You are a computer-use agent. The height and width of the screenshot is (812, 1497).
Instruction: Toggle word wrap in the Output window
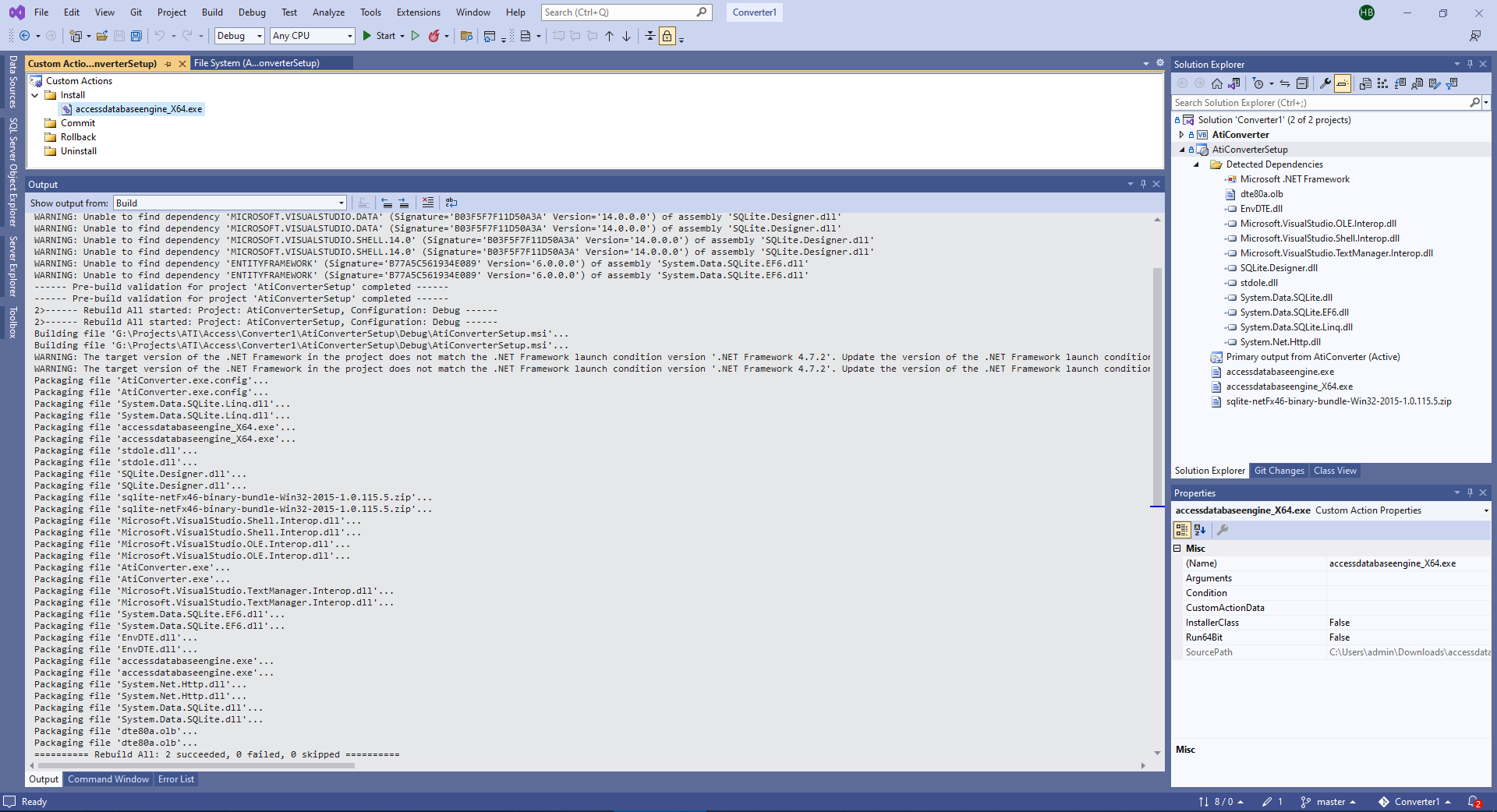click(451, 203)
